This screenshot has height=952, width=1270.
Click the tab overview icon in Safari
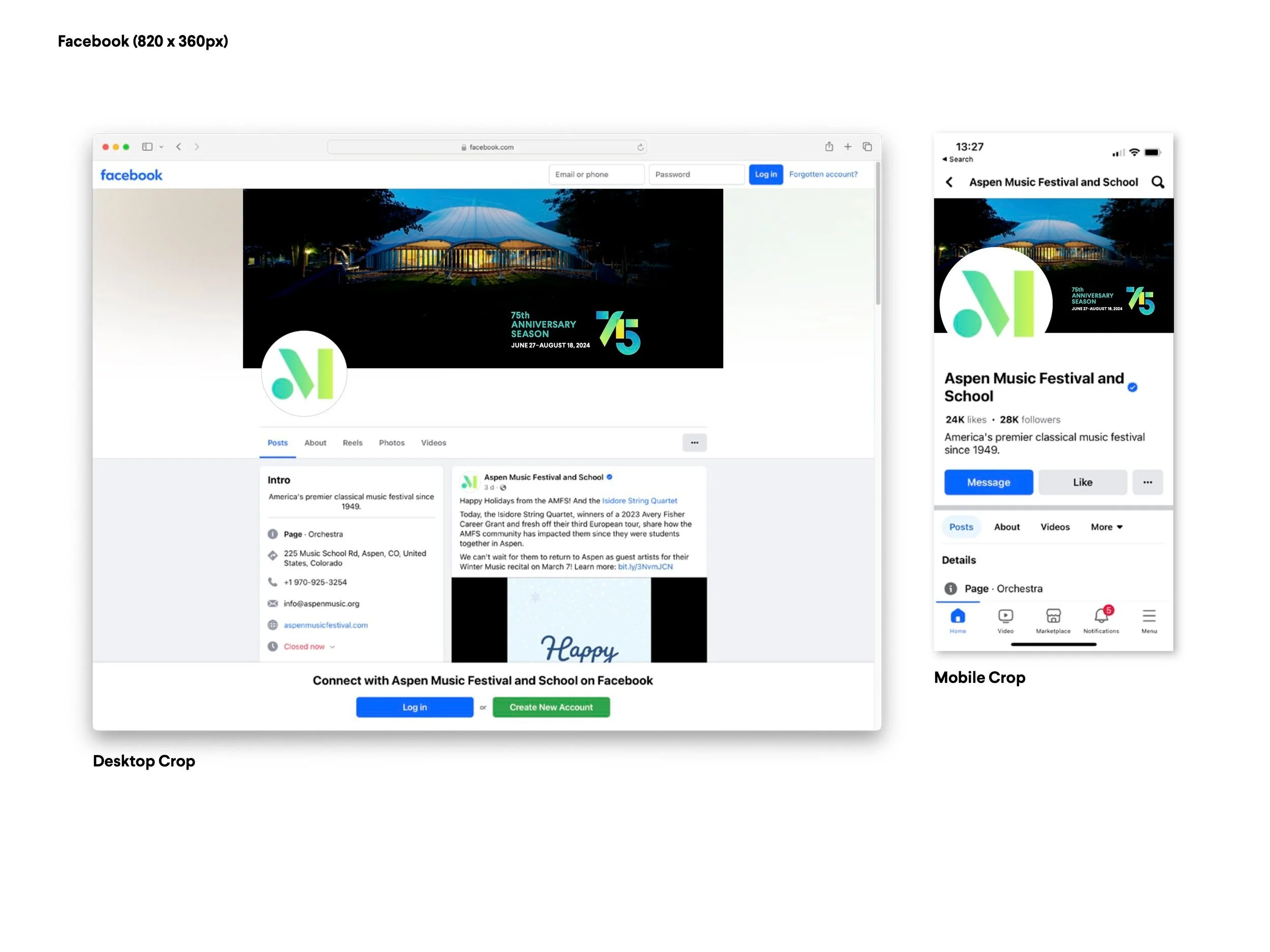[x=867, y=146]
